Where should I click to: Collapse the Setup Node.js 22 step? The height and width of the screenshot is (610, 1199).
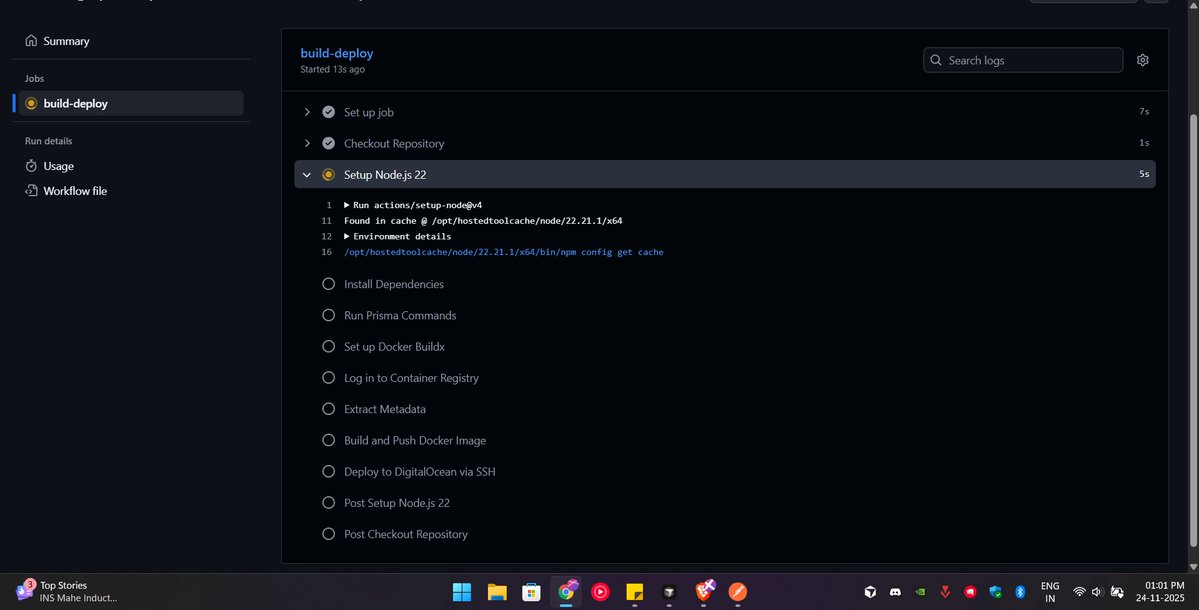tap(307, 174)
